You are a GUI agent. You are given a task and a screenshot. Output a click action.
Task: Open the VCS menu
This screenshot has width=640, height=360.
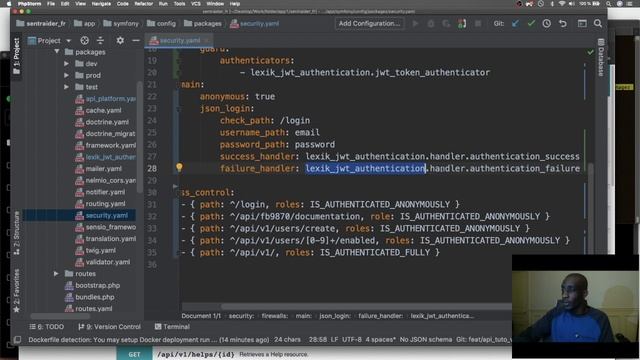(196, 4)
